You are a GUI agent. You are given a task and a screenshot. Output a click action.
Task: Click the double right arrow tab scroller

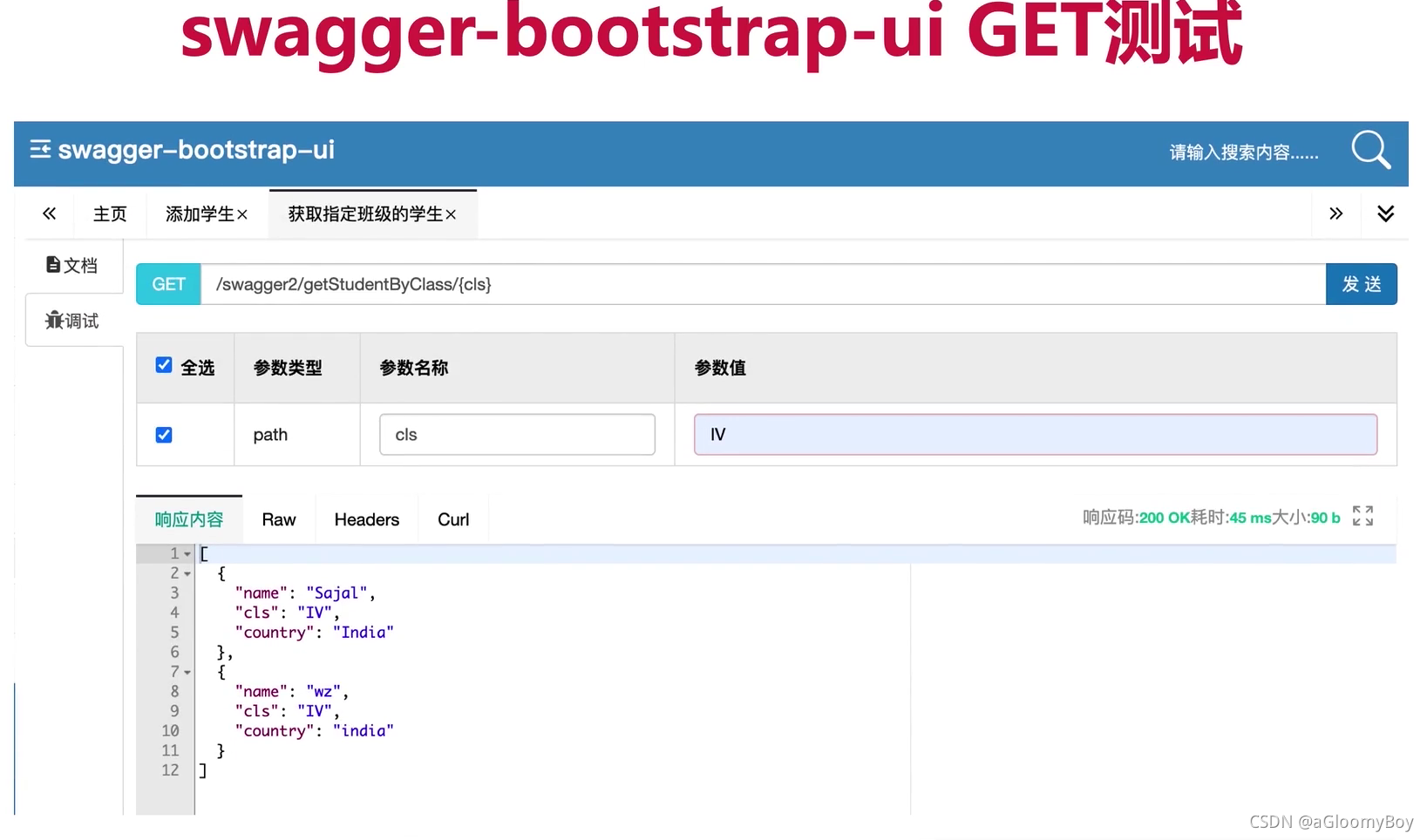click(x=1335, y=213)
